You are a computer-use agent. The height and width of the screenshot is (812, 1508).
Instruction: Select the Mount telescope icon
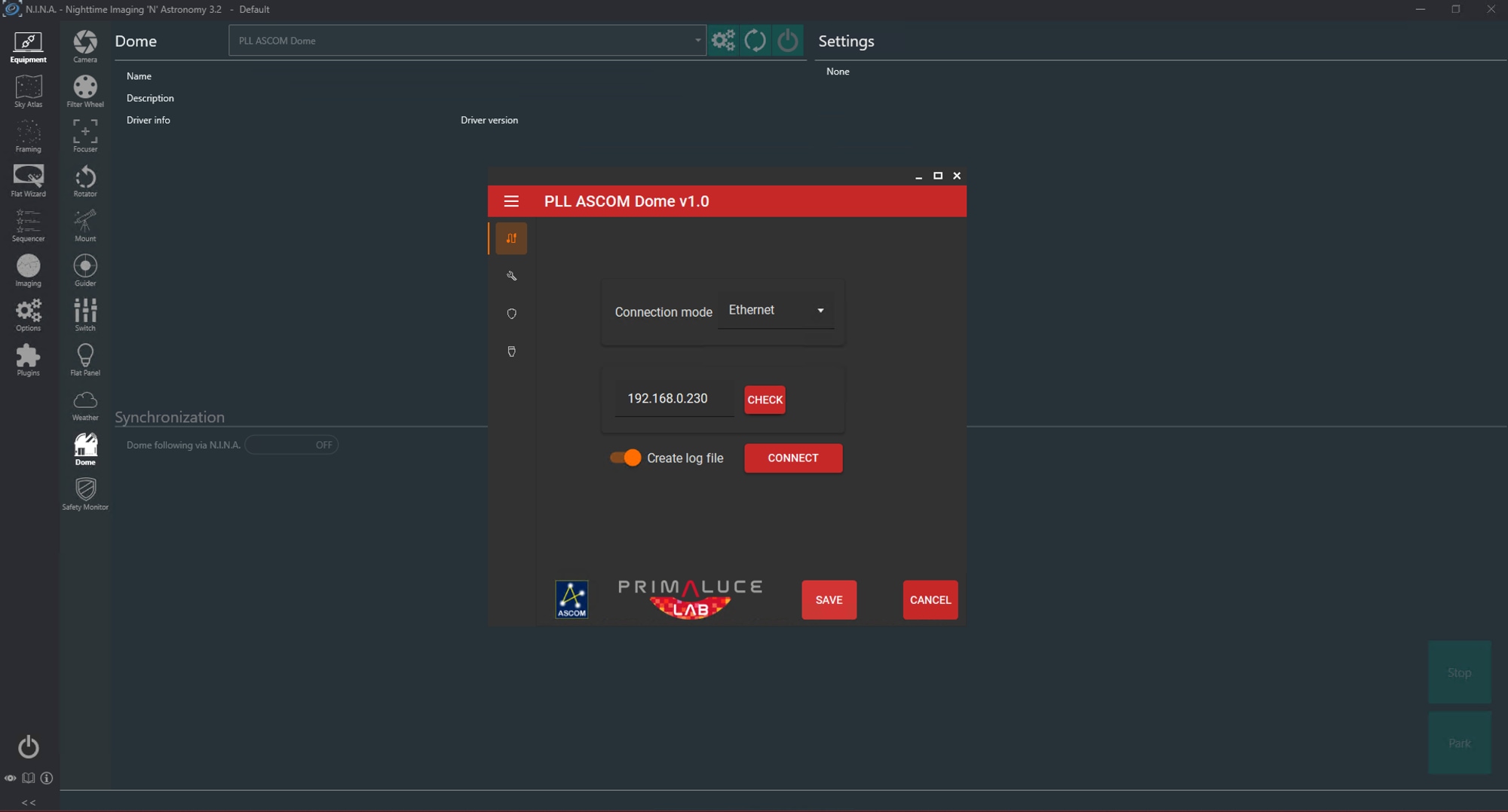pyautogui.click(x=85, y=225)
